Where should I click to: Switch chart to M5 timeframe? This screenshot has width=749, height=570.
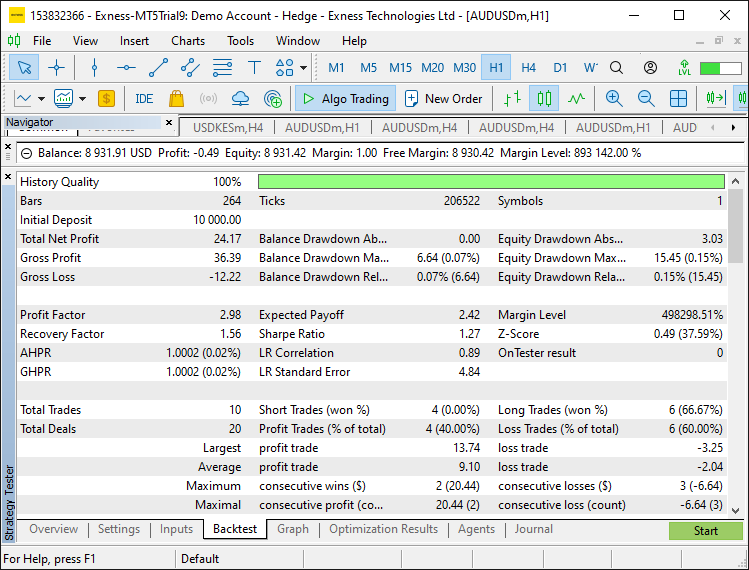tap(368, 68)
